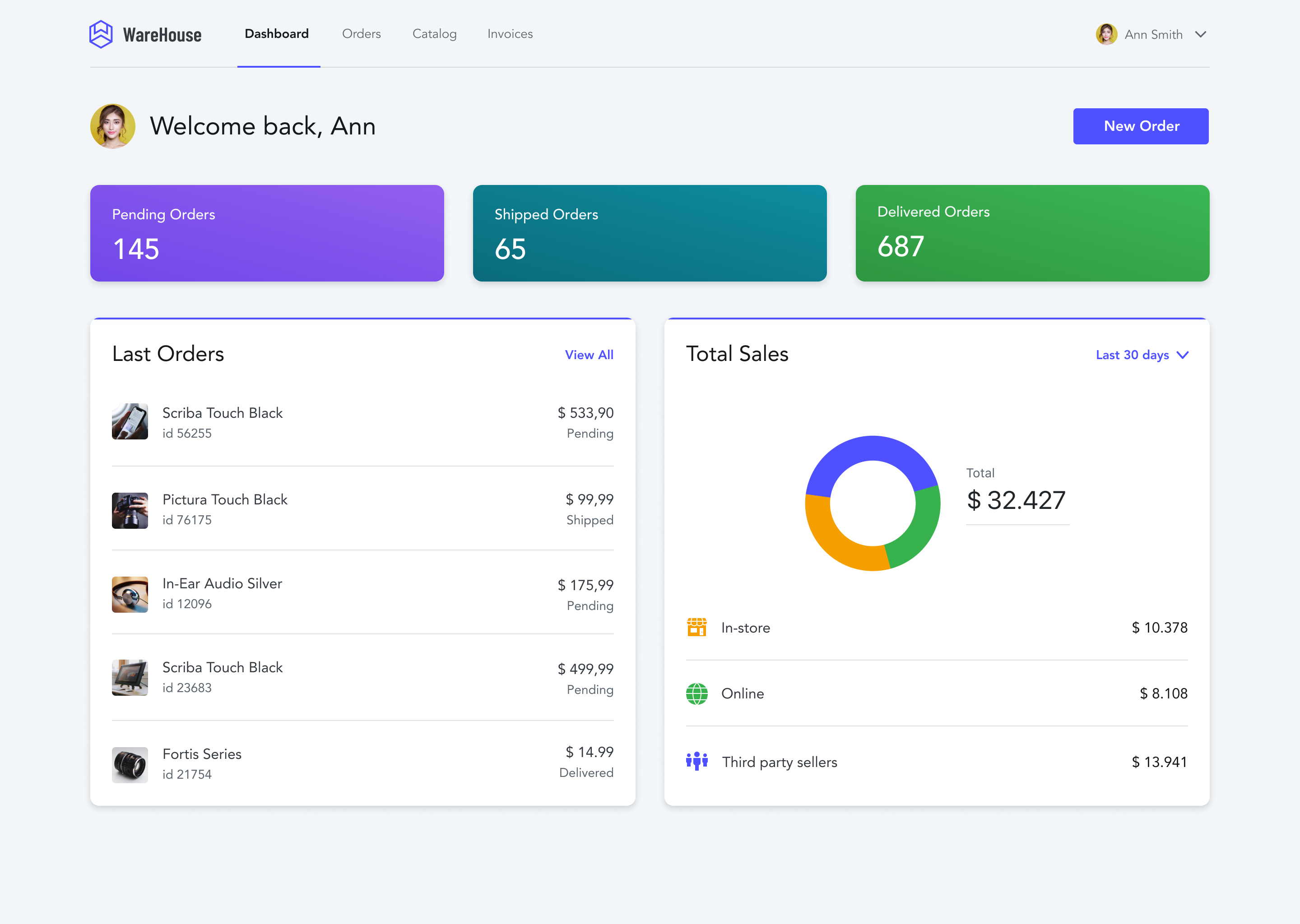
Task: Click the Online sales channel globe icon
Action: [x=696, y=693]
